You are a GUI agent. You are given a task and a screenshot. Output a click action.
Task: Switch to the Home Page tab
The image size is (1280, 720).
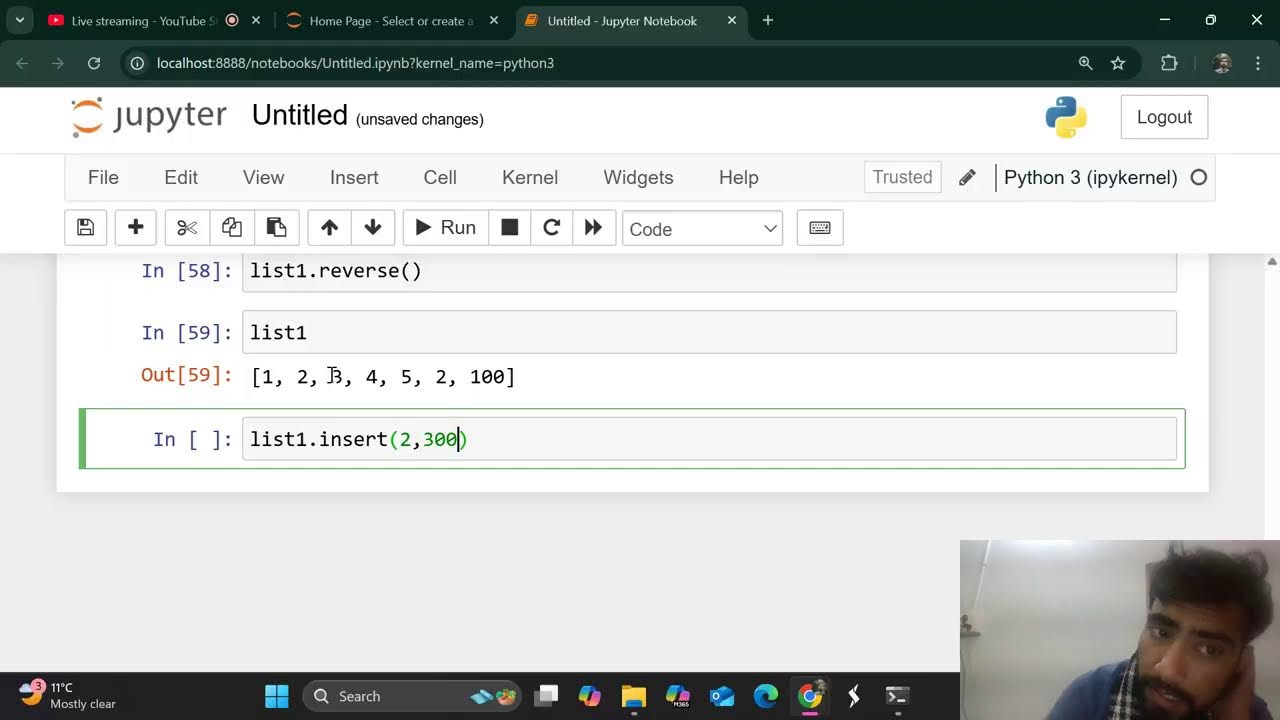click(390, 20)
